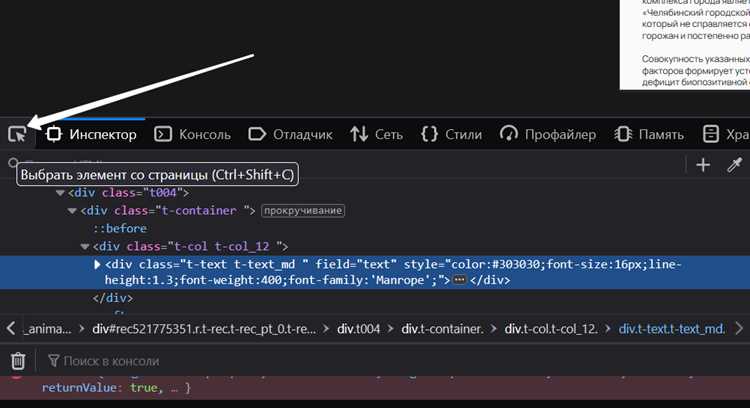Viewport: 750px width, 408px height.
Task: Click the Инспектор tab icon
Action: tap(54, 134)
